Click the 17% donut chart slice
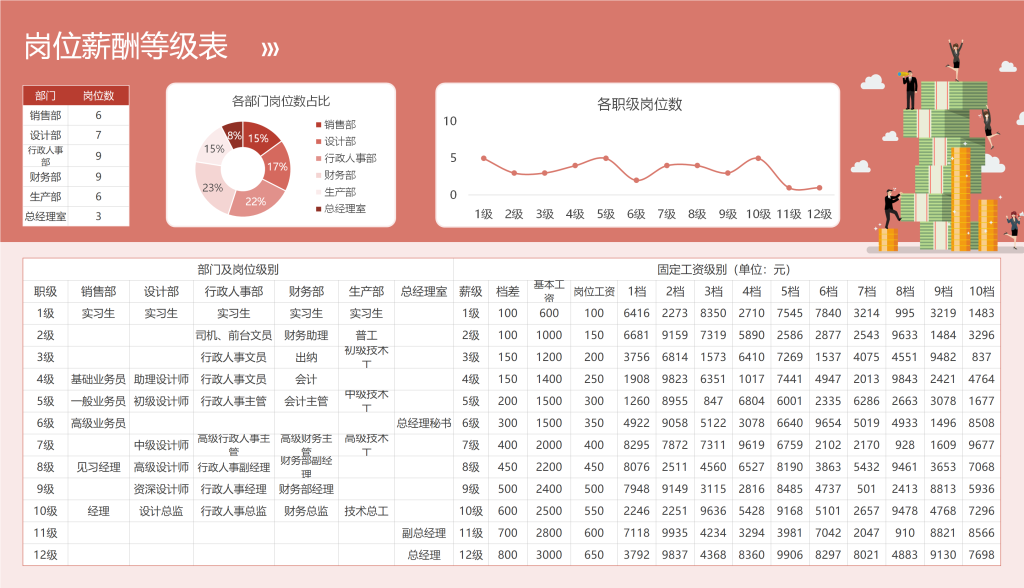1024x588 pixels. point(276,167)
